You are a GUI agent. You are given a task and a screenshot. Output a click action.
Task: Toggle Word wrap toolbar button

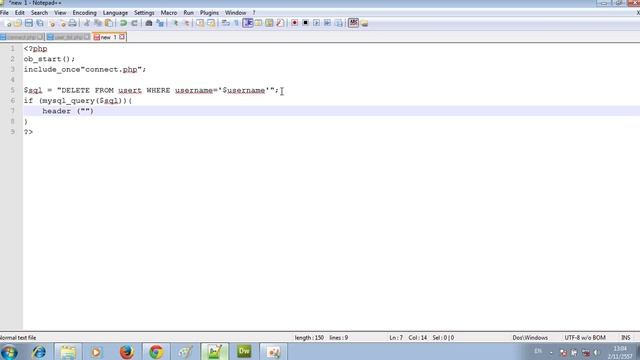tap(225, 23)
